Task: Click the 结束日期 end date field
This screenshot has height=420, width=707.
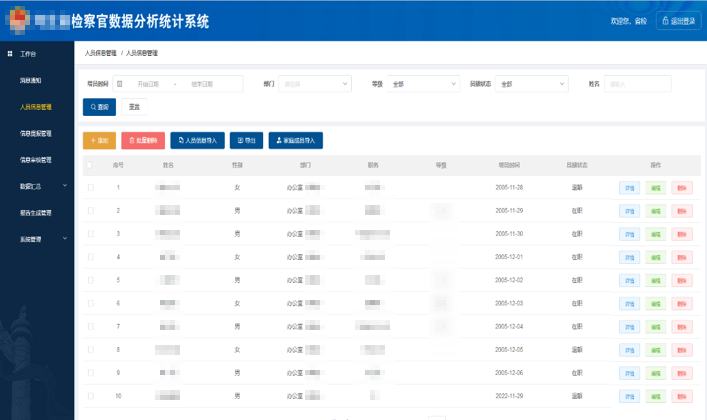Action: (x=202, y=84)
